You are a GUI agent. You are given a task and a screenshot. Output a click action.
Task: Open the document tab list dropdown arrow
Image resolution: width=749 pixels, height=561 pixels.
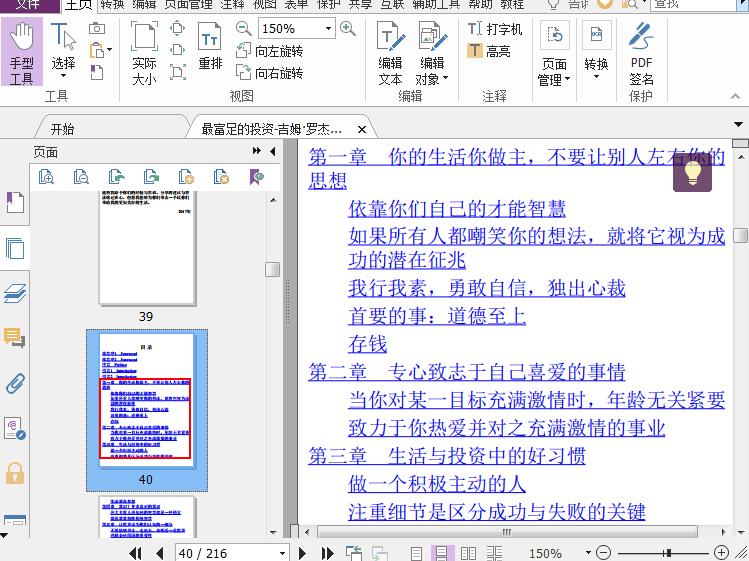click(738, 125)
